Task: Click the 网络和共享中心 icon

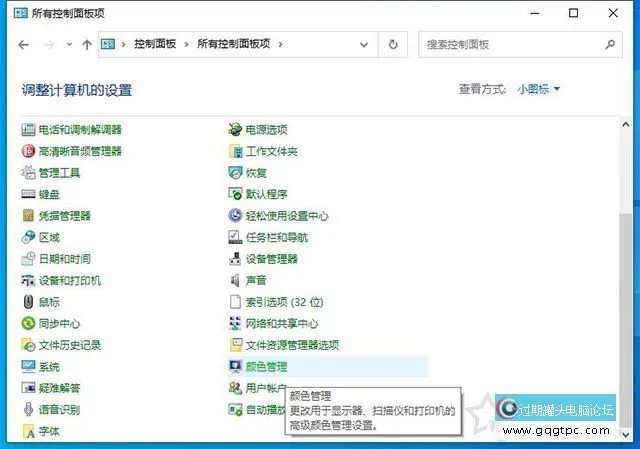Action: 235,324
